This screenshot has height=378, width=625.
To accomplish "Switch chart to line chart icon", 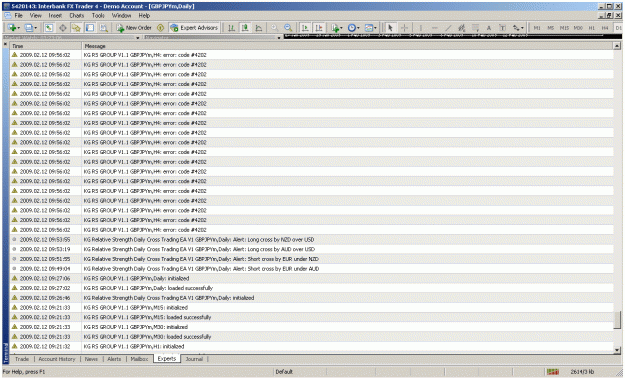I will point(259,28).
